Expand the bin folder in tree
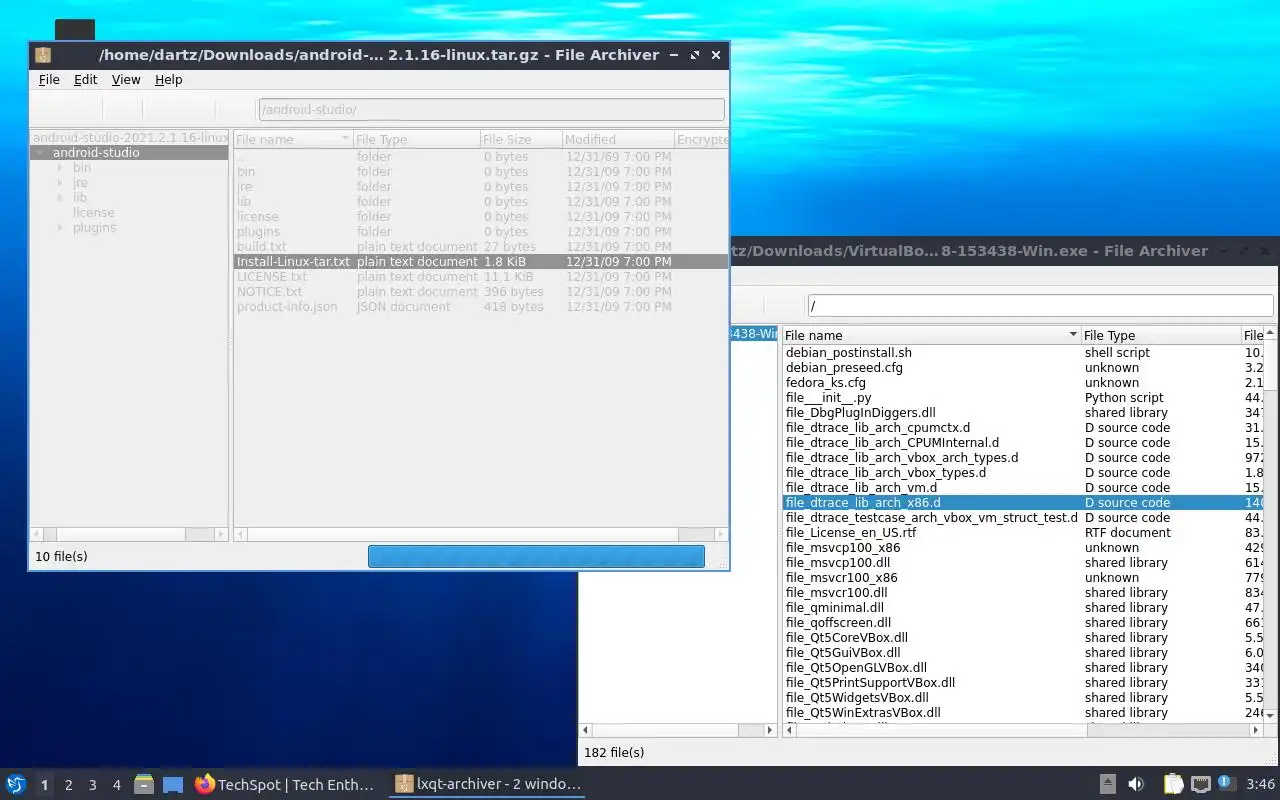The height and width of the screenshot is (800, 1280). tap(60, 168)
